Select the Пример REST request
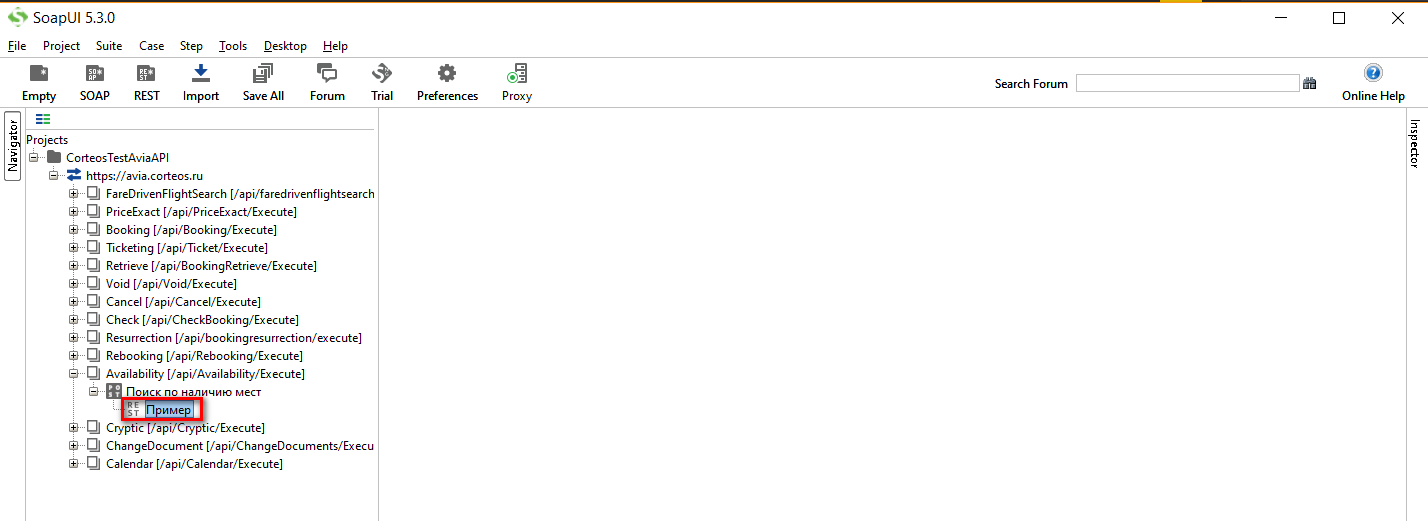 [x=168, y=410]
